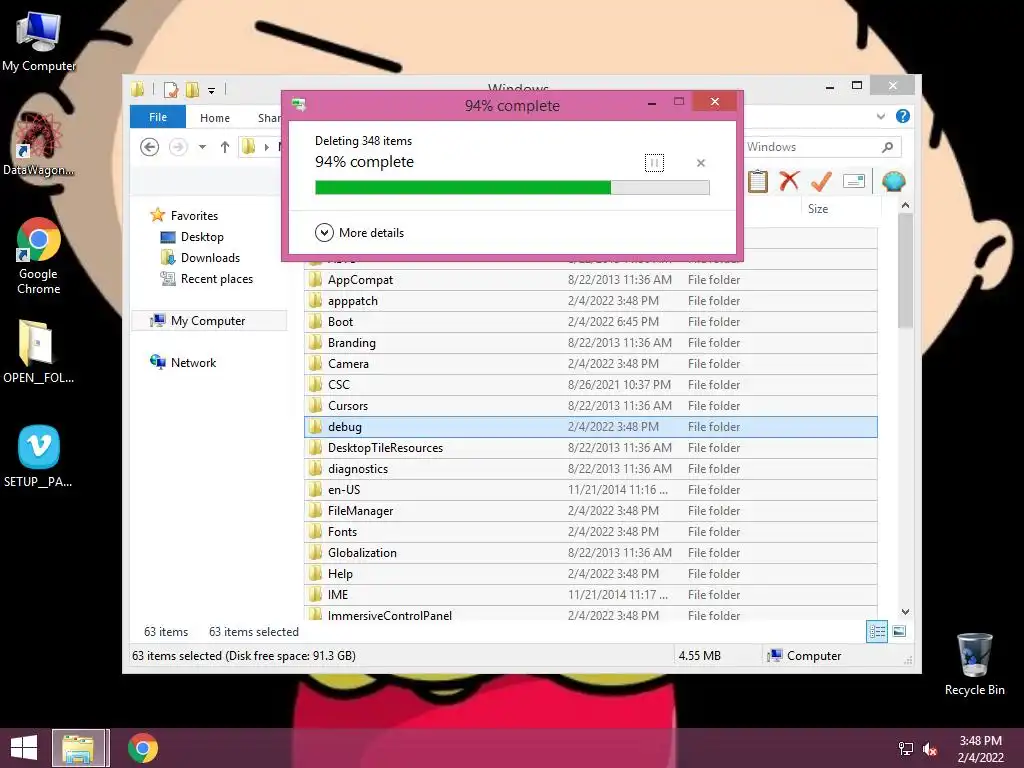The image size is (1024, 768).
Task: Select the debug folder
Action: 590,426
